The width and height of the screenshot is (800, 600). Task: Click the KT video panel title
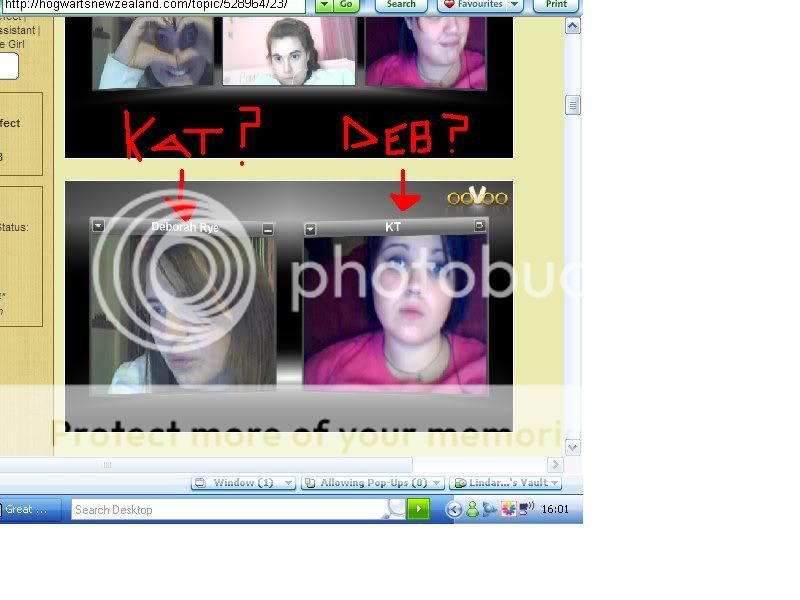393,227
